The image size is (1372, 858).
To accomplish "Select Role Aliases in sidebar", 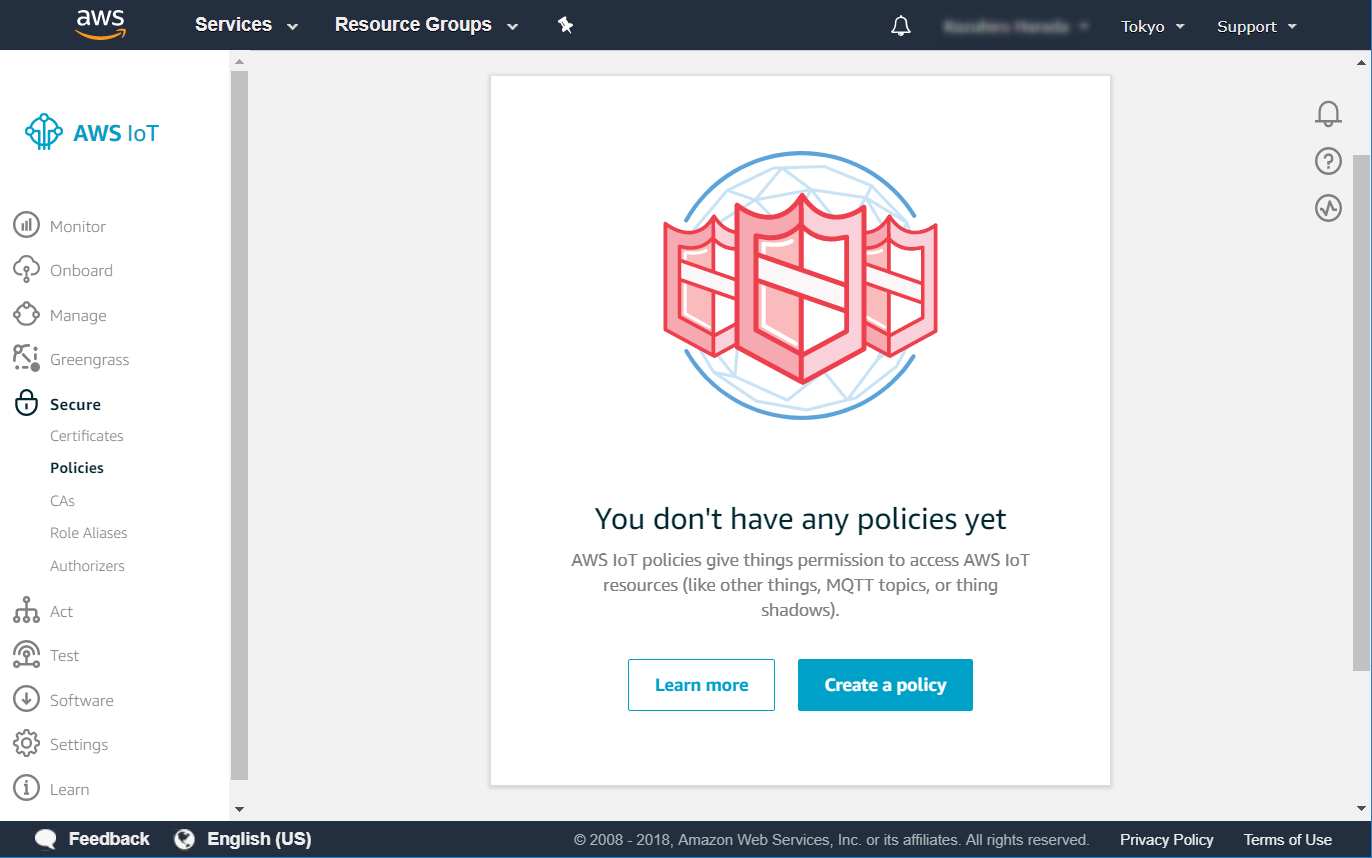I will [89, 533].
